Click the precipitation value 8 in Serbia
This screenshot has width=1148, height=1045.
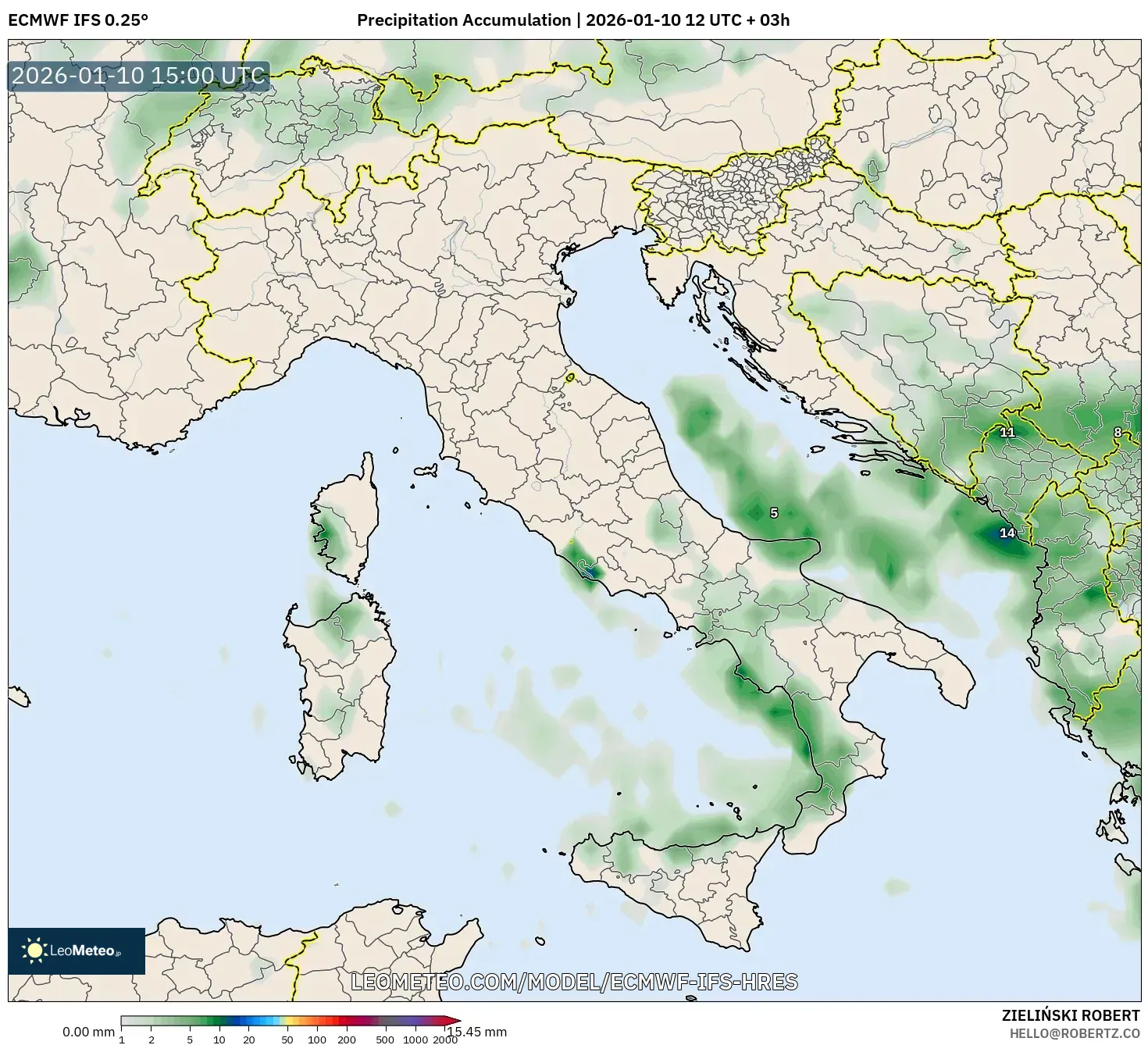click(x=1118, y=431)
